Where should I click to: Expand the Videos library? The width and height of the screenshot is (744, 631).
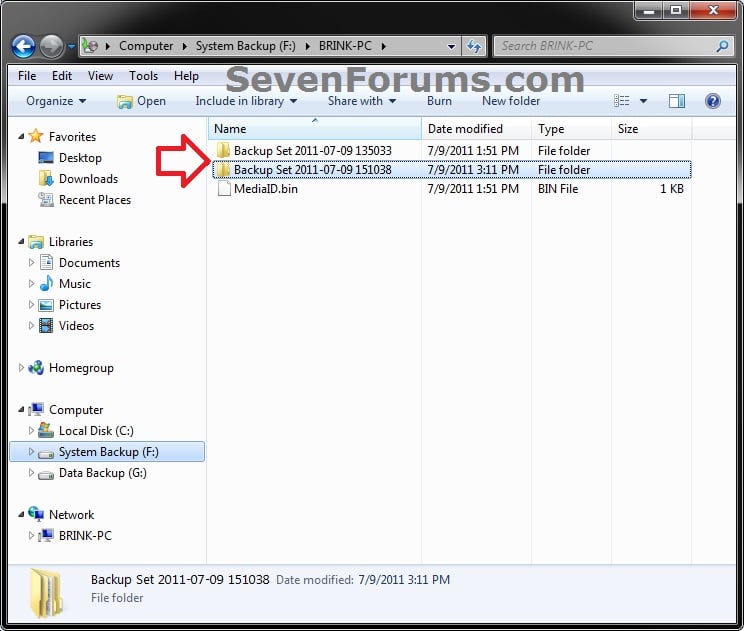(31, 325)
